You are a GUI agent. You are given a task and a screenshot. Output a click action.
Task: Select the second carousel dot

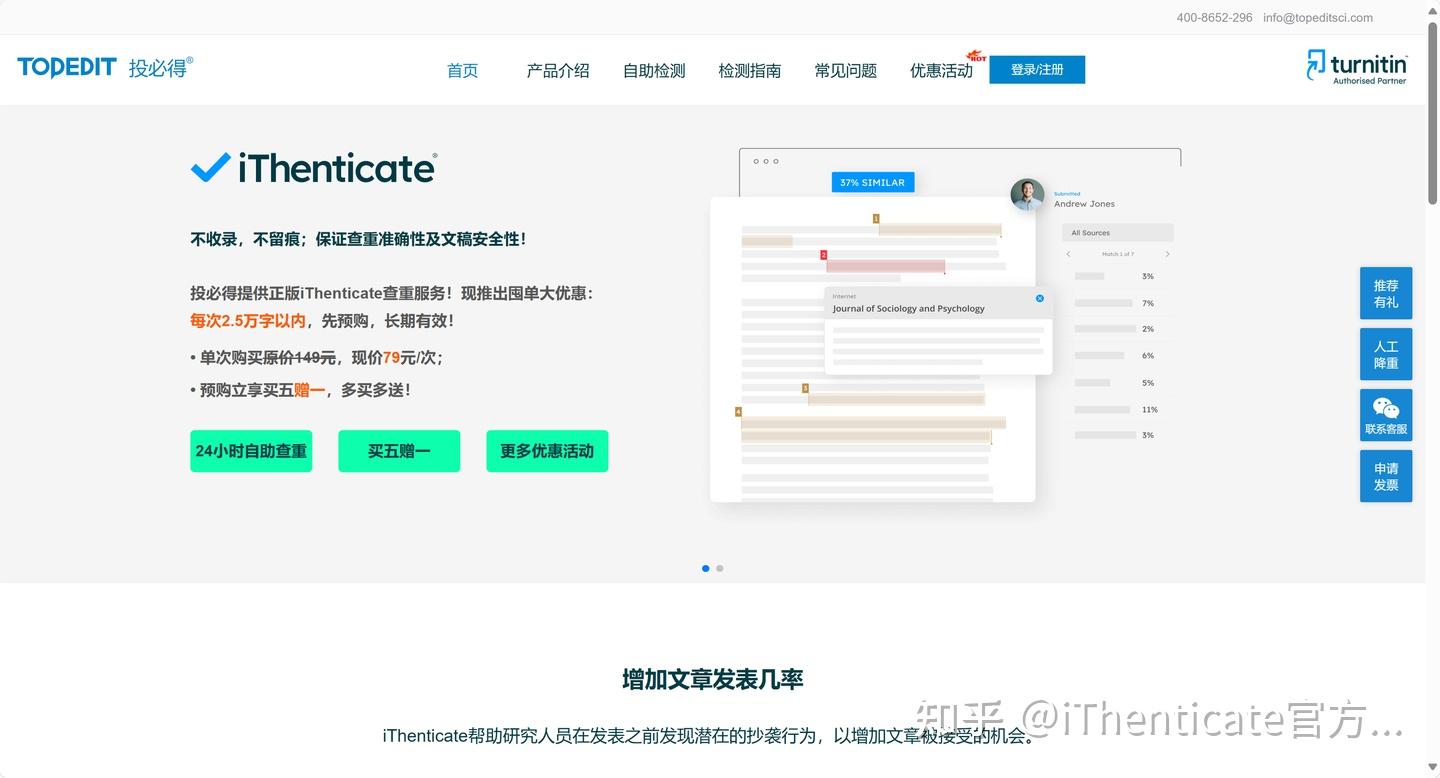[x=719, y=568]
